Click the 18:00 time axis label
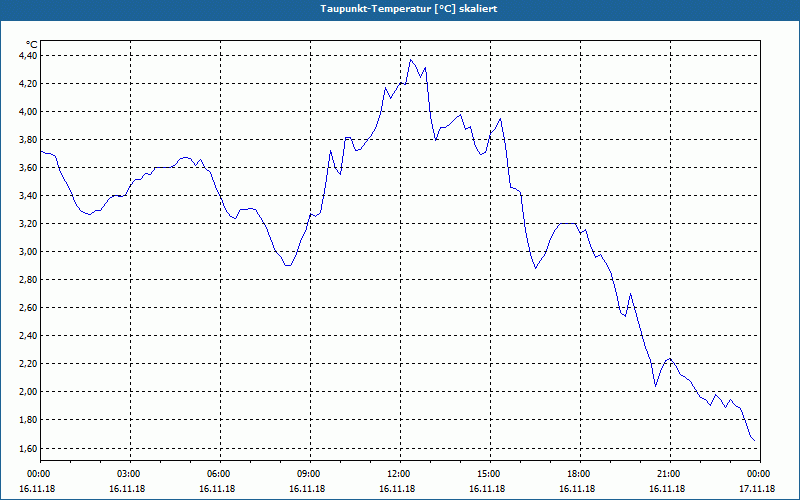This screenshot has width=800, height=500. point(579,474)
